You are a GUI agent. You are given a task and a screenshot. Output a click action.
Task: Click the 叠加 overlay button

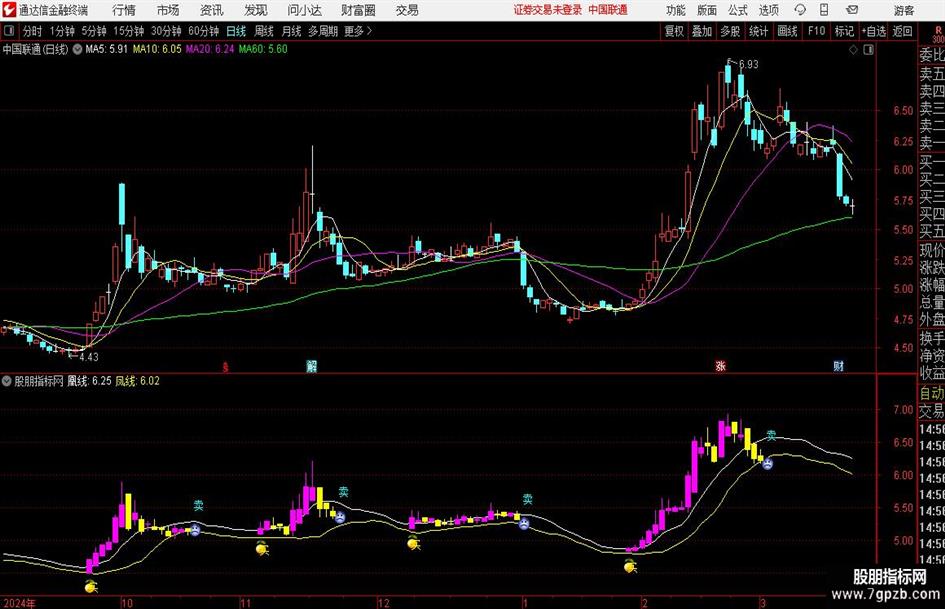pyautogui.click(x=702, y=31)
